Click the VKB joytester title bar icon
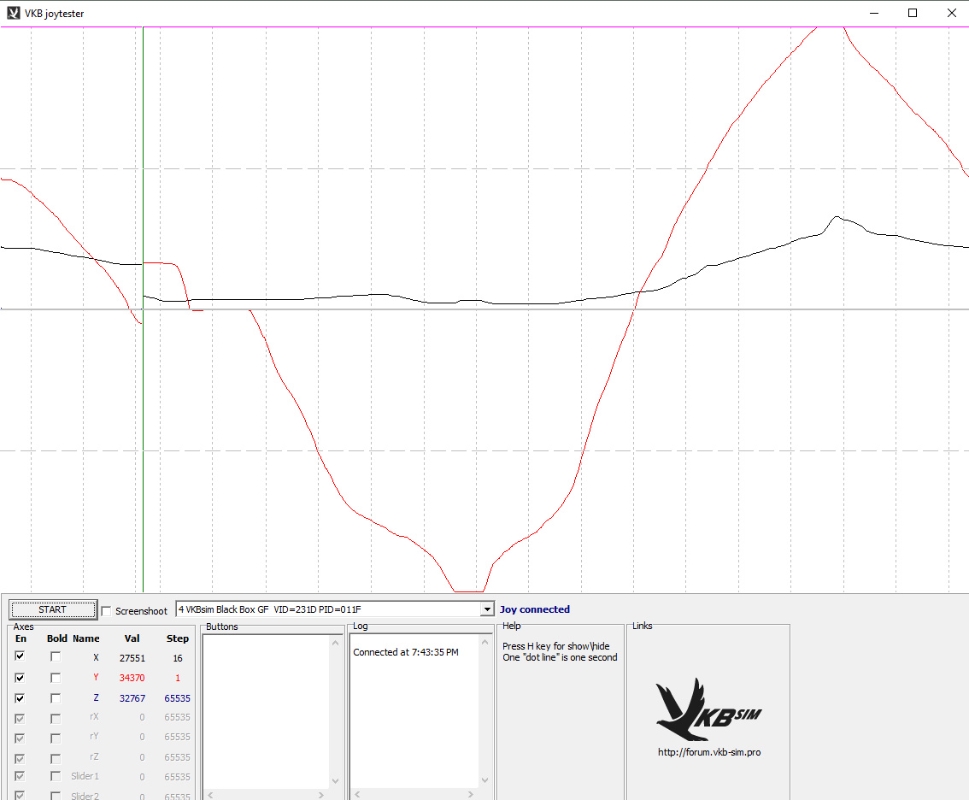 [x=12, y=13]
